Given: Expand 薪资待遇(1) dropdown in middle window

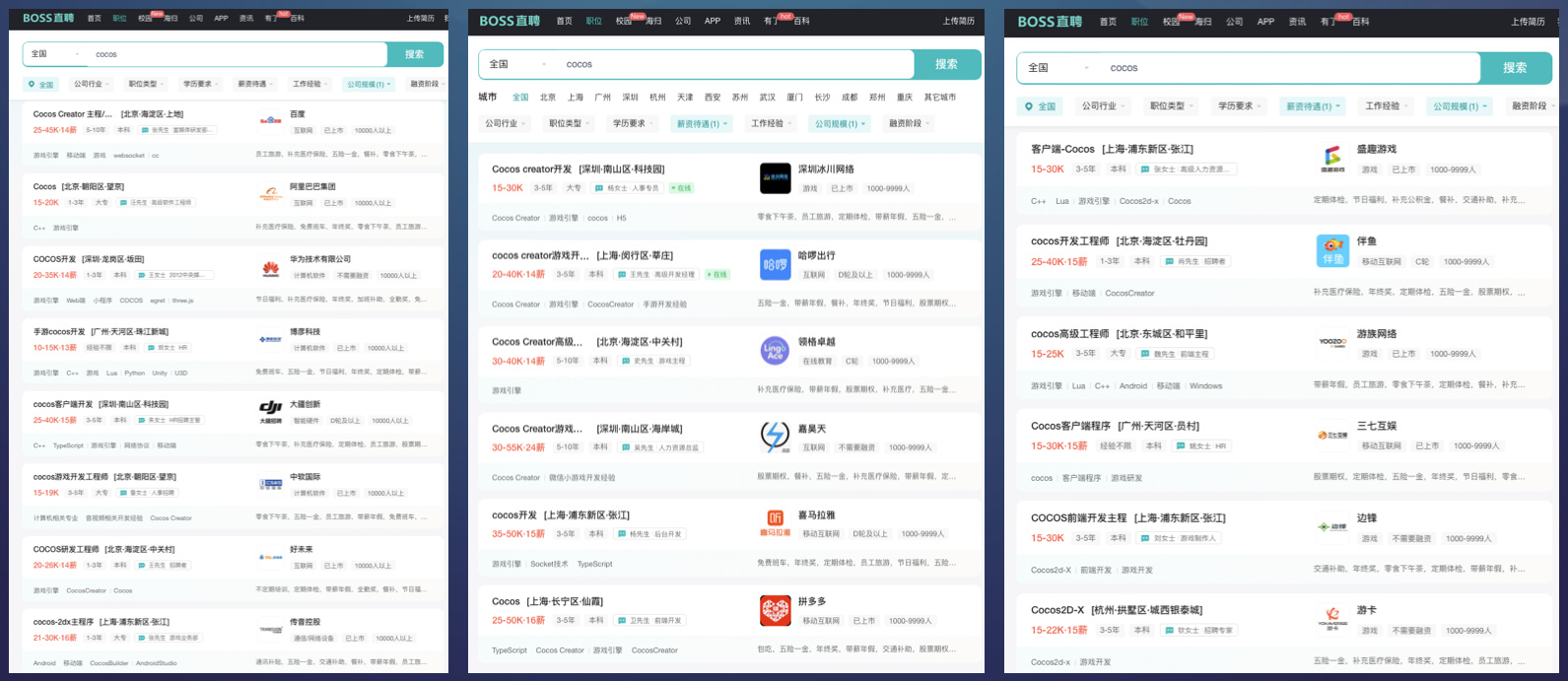Looking at the screenshot, I should tap(702, 124).
